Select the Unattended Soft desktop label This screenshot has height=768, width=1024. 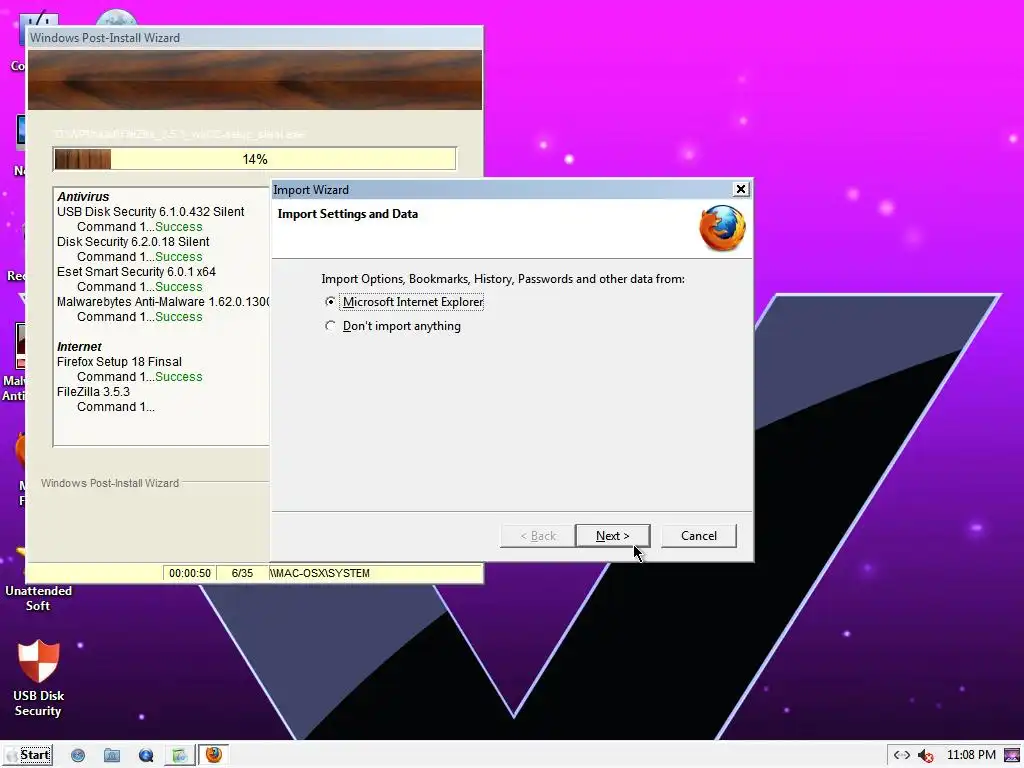[x=39, y=598]
